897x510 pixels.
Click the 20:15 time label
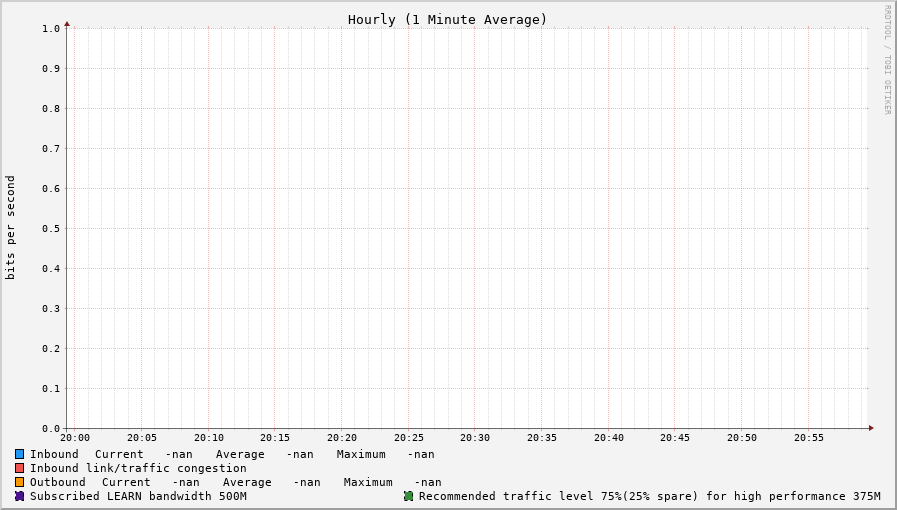click(x=275, y=438)
